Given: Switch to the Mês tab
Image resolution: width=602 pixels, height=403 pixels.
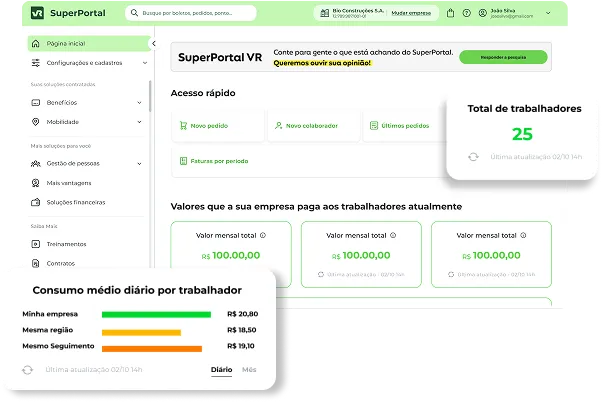Looking at the screenshot, I should pyautogui.click(x=249, y=370).
